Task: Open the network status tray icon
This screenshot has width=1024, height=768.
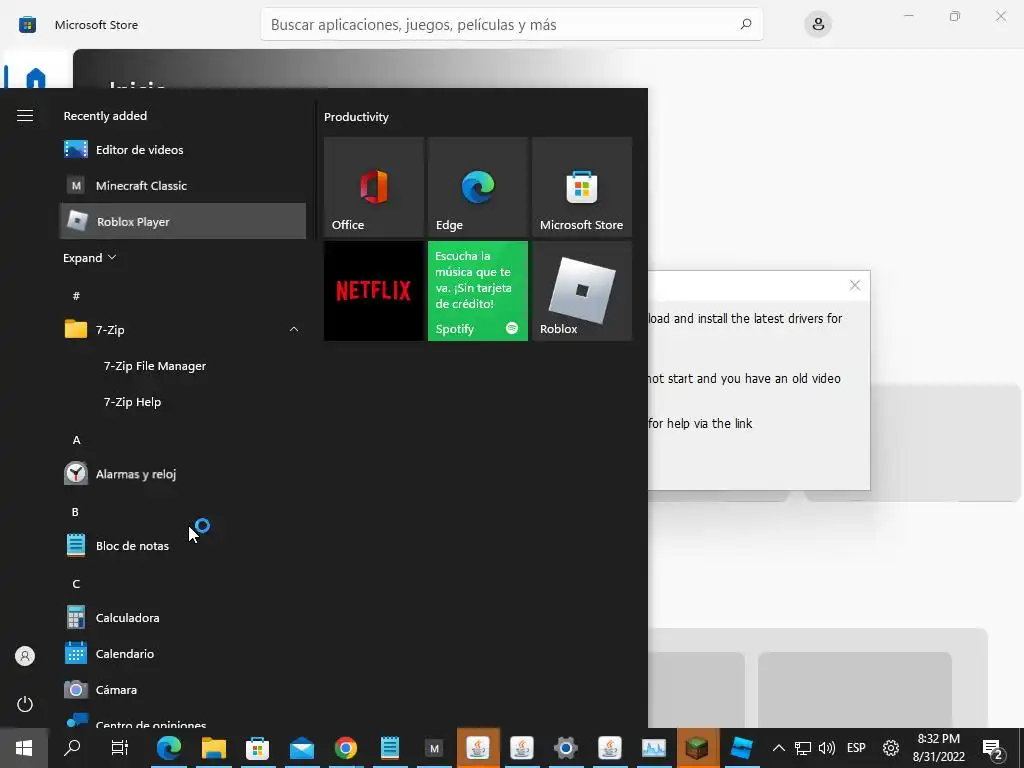Action: pos(803,748)
